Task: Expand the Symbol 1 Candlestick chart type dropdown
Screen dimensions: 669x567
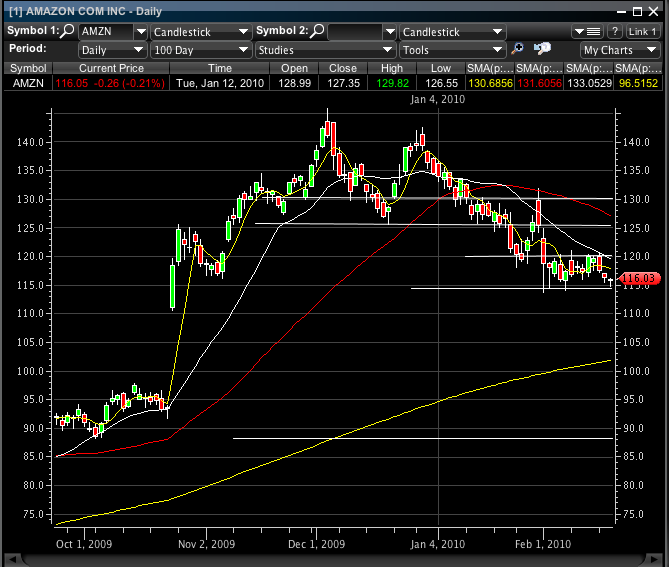Action: pos(201,32)
